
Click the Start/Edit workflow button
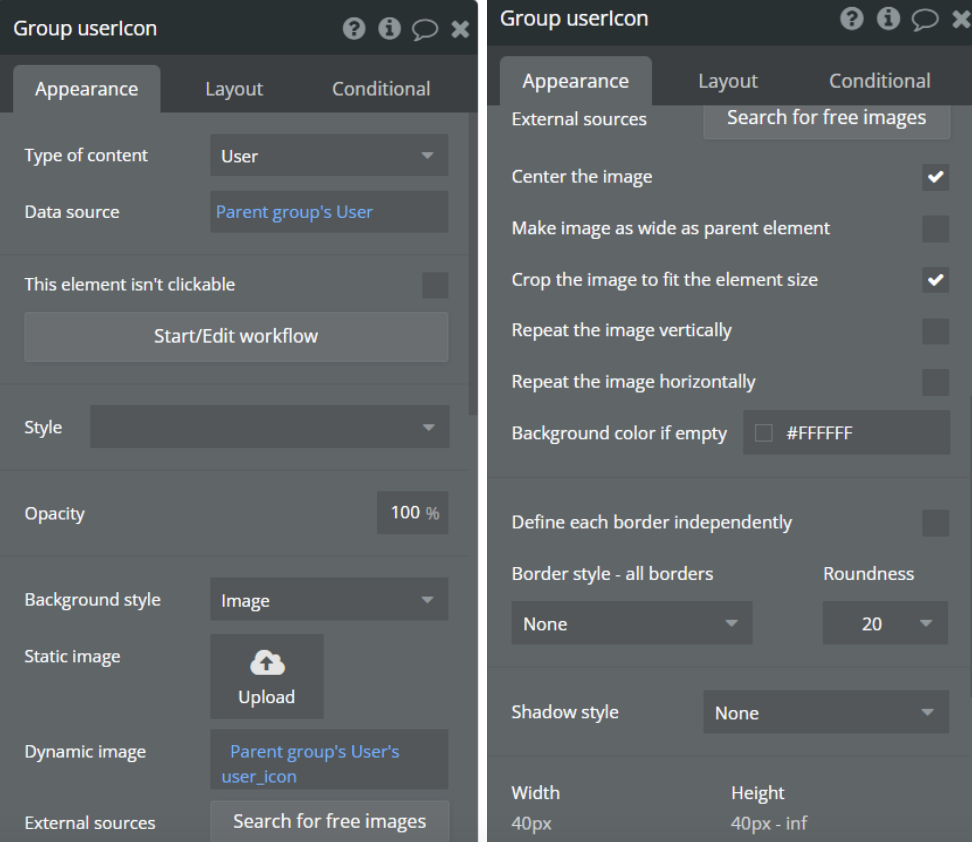(236, 337)
